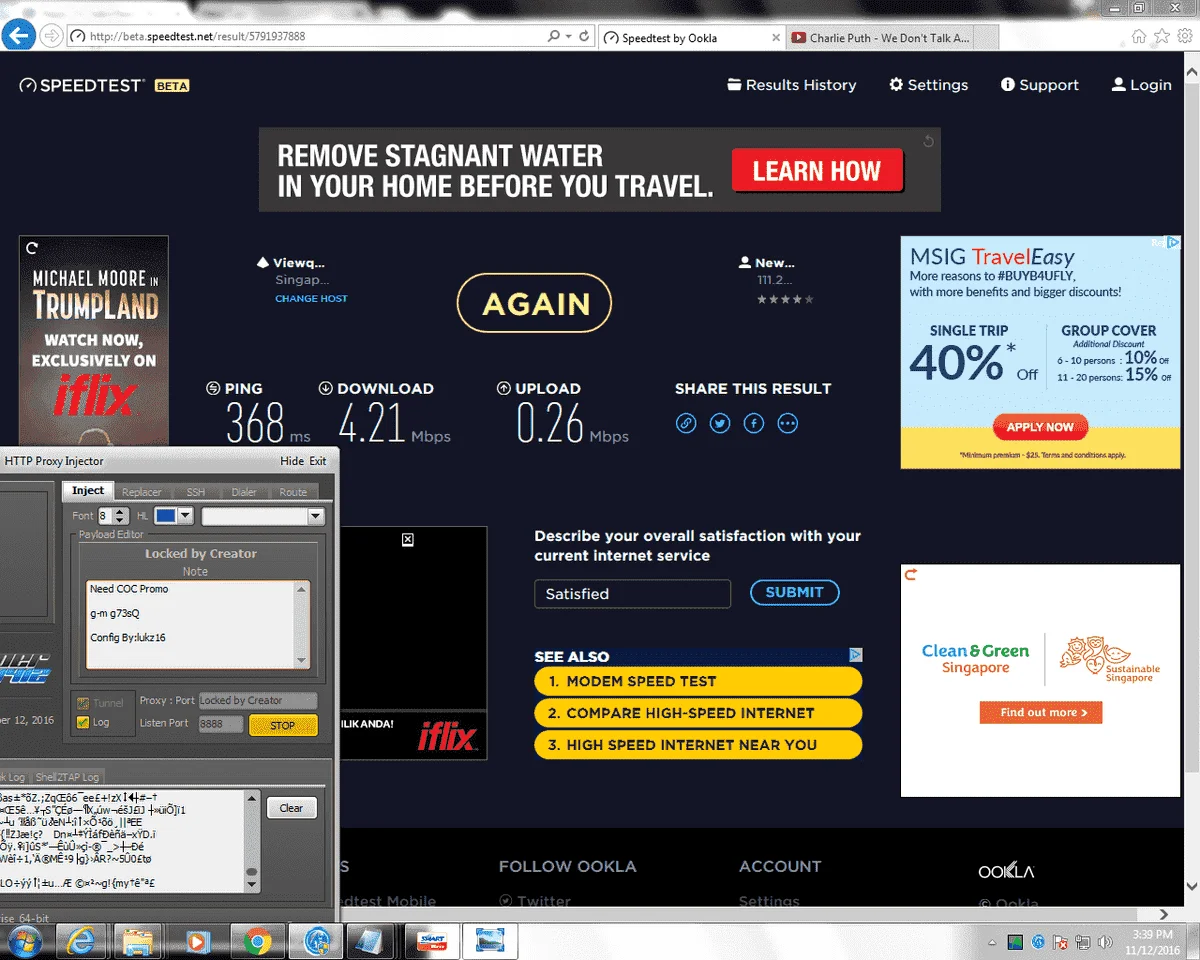
Task: Click Hide in the HTTP Proxy Injector title bar
Action: 292,461
